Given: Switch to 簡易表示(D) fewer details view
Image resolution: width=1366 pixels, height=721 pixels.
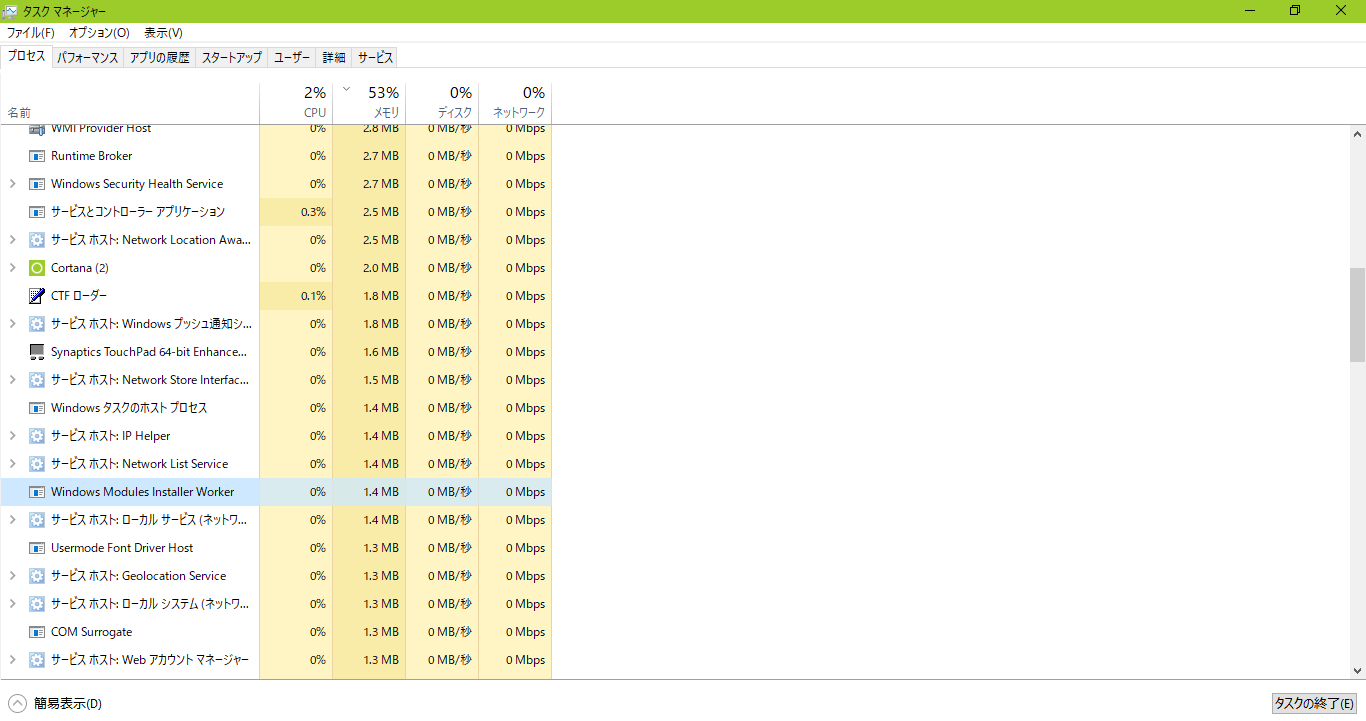Looking at the screenshot, I should [x=56, y=704].
